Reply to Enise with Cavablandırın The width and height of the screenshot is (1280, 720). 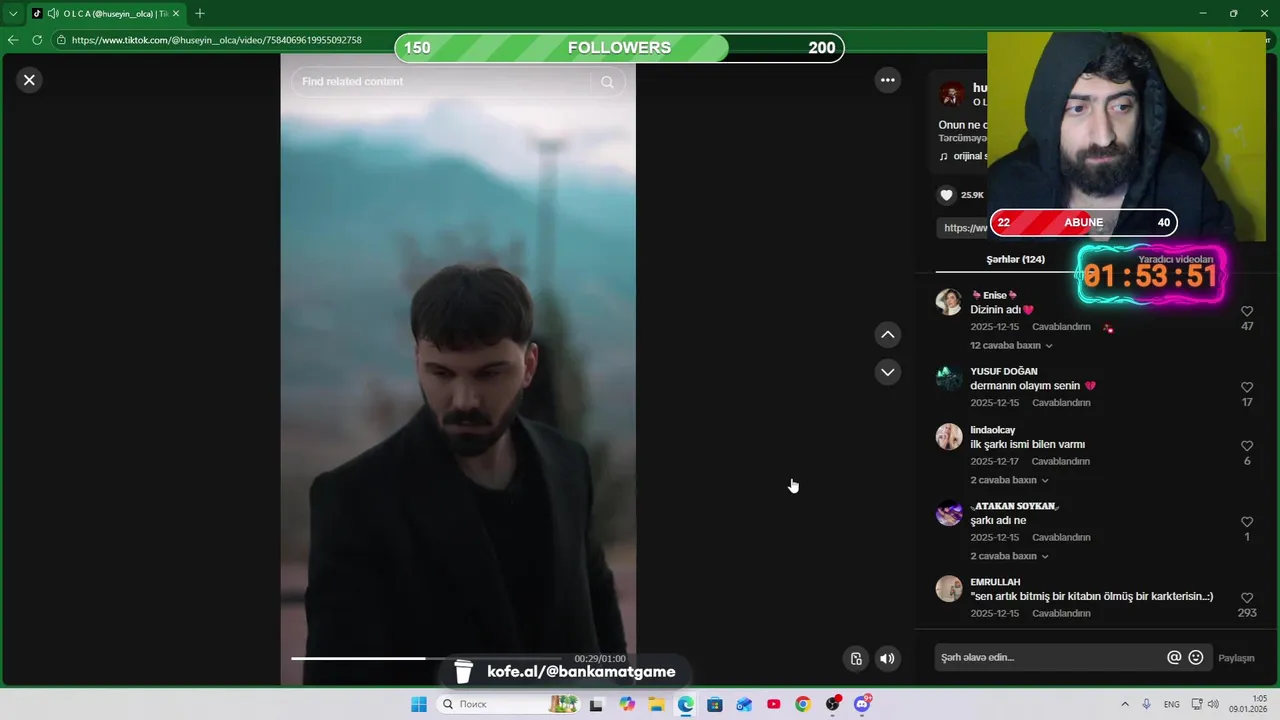click(1061, 327)
